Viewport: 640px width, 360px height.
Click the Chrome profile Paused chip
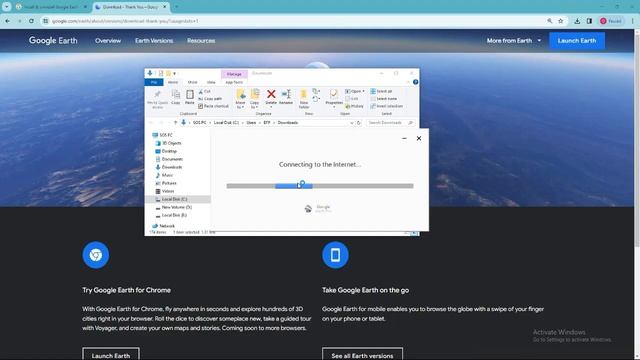click(x=611, y=21)
